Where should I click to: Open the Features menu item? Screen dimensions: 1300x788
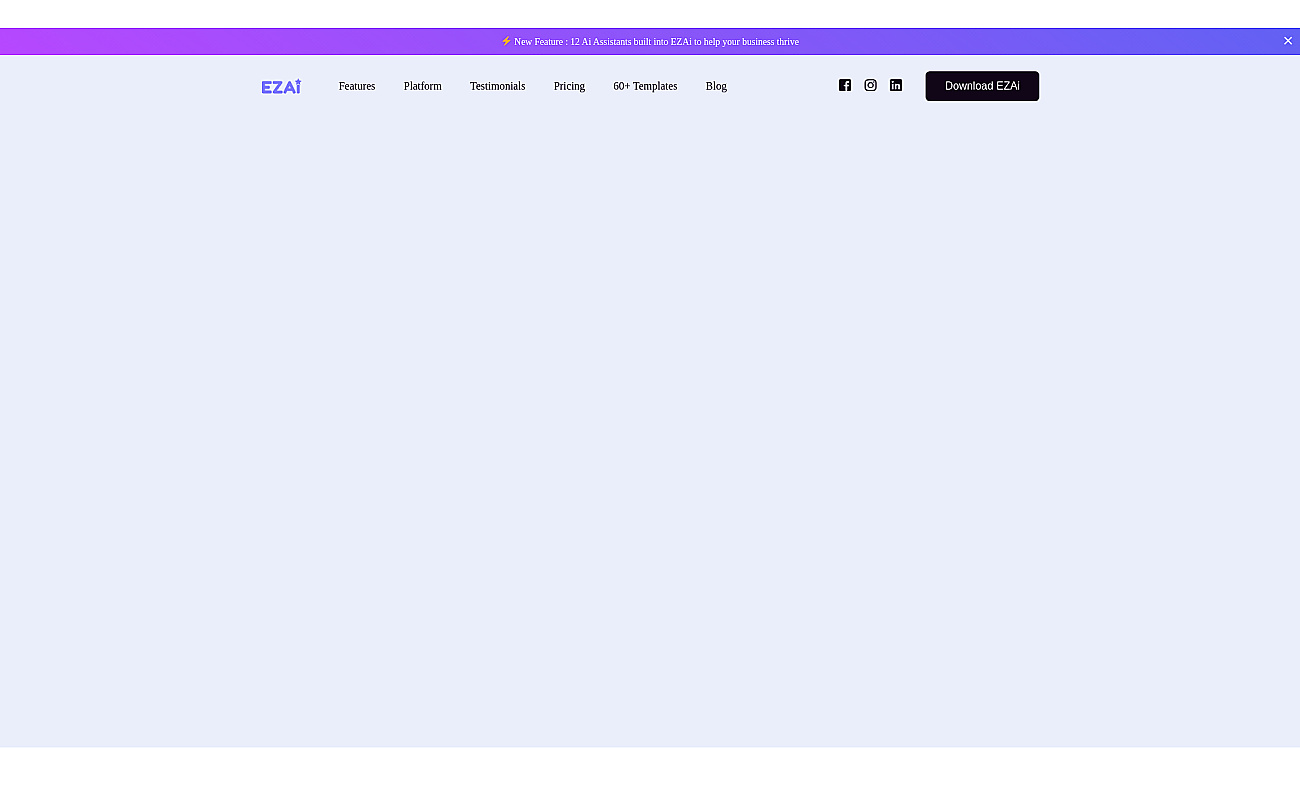(357, 86)
